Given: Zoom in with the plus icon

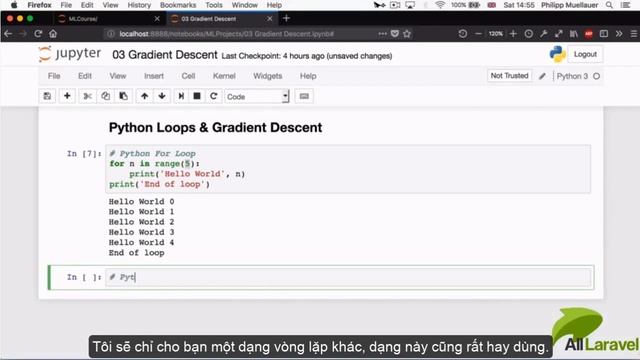Looking at the screenshot, I should (513, 34).
